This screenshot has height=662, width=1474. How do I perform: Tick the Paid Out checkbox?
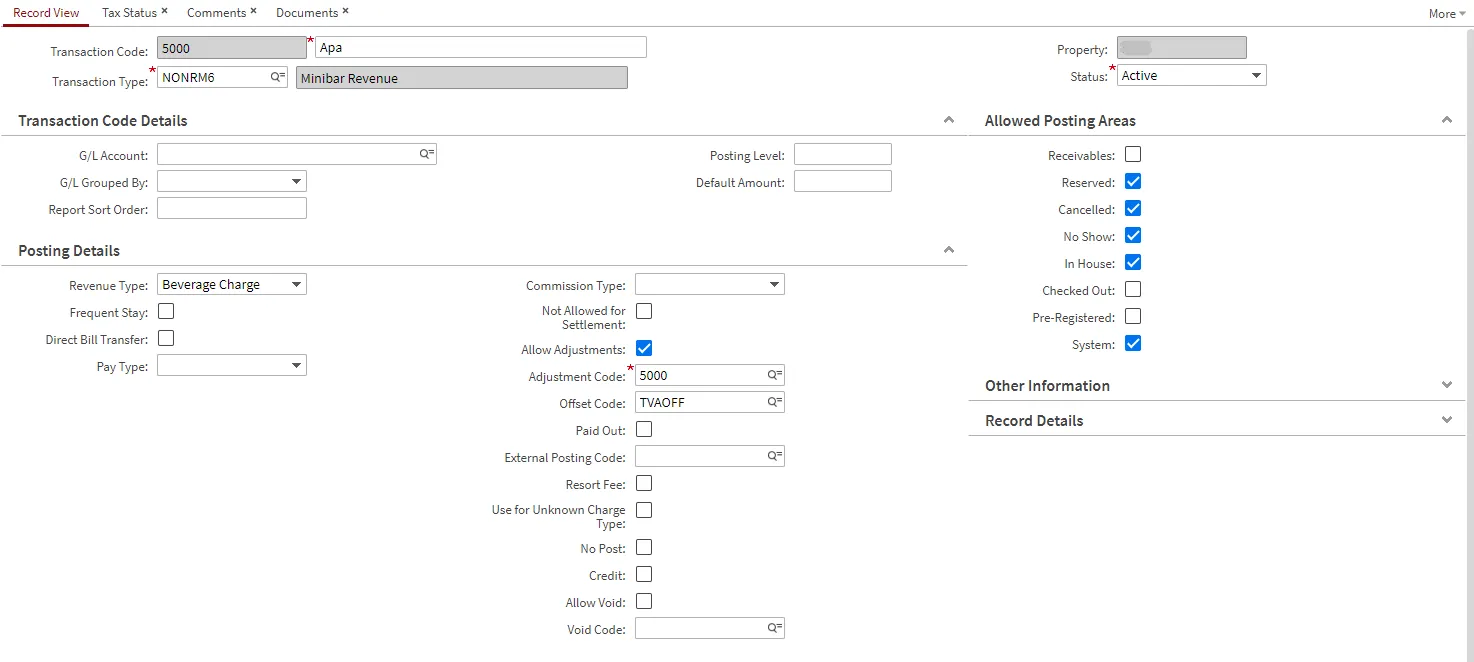pyautogui.click(x=644, y=429)
